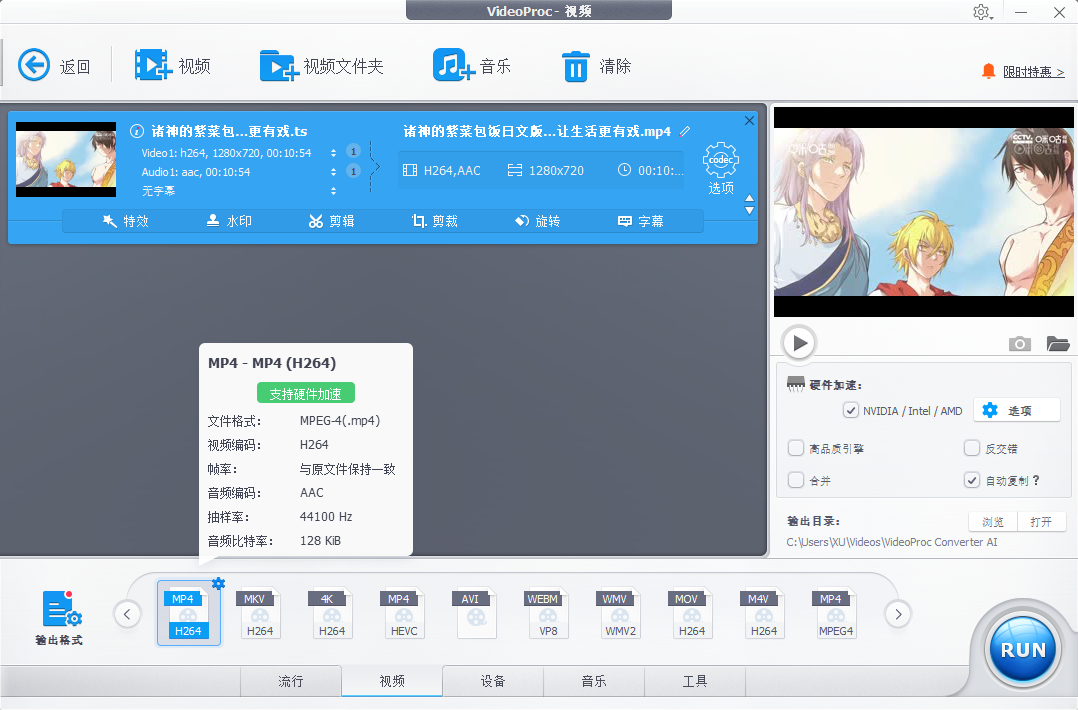1078x710 pixels.
Task: Switch to the 设备 tab
Action: coord(493,681)
